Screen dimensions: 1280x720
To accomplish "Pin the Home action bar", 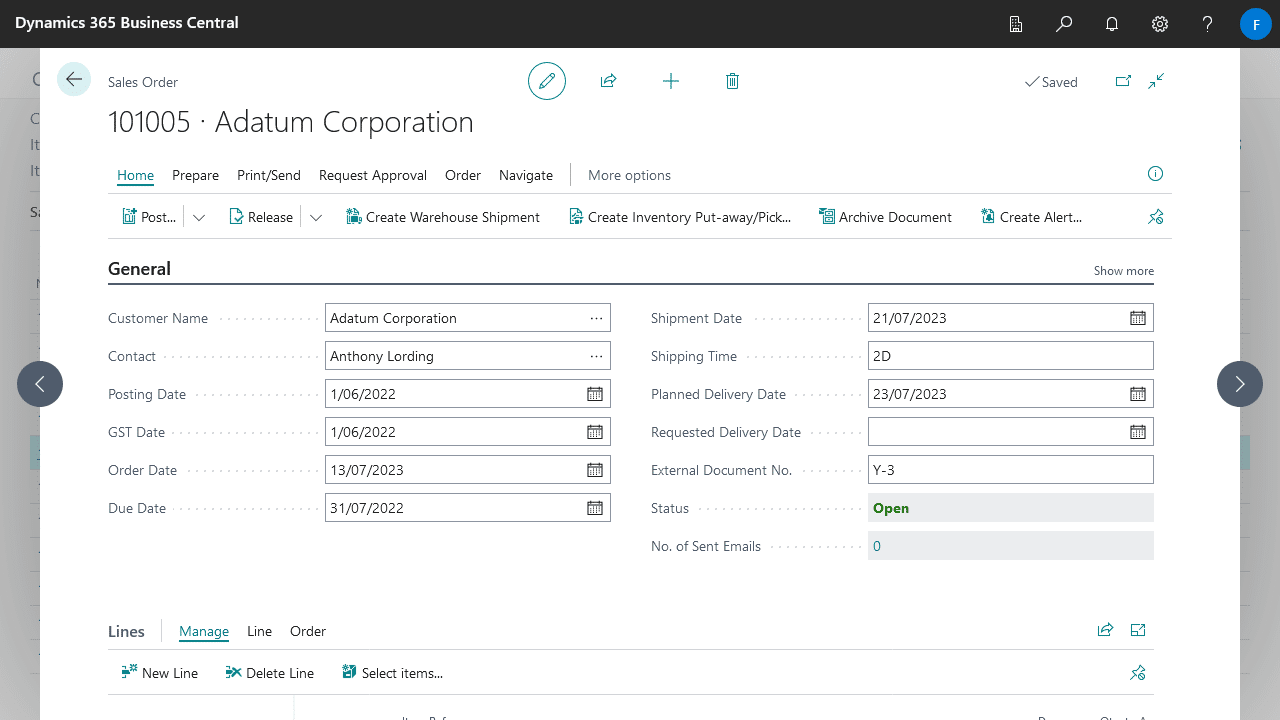I will click(x=1155, y=216).
